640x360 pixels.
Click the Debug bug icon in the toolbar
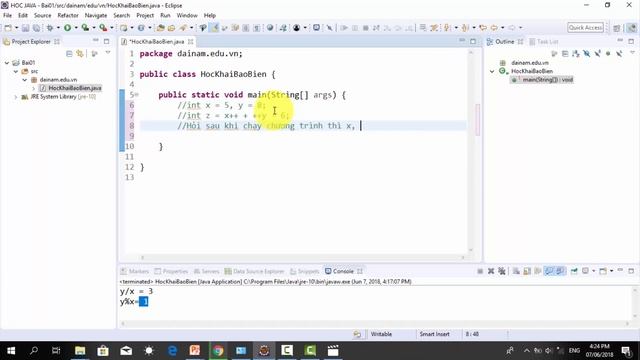50,28
